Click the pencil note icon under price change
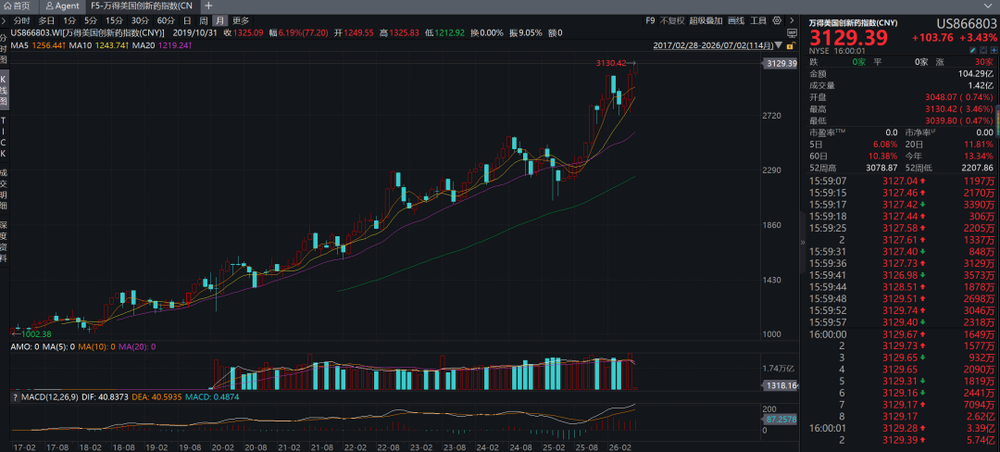Viewport: 1000px width, 452px height. point(973,50)
